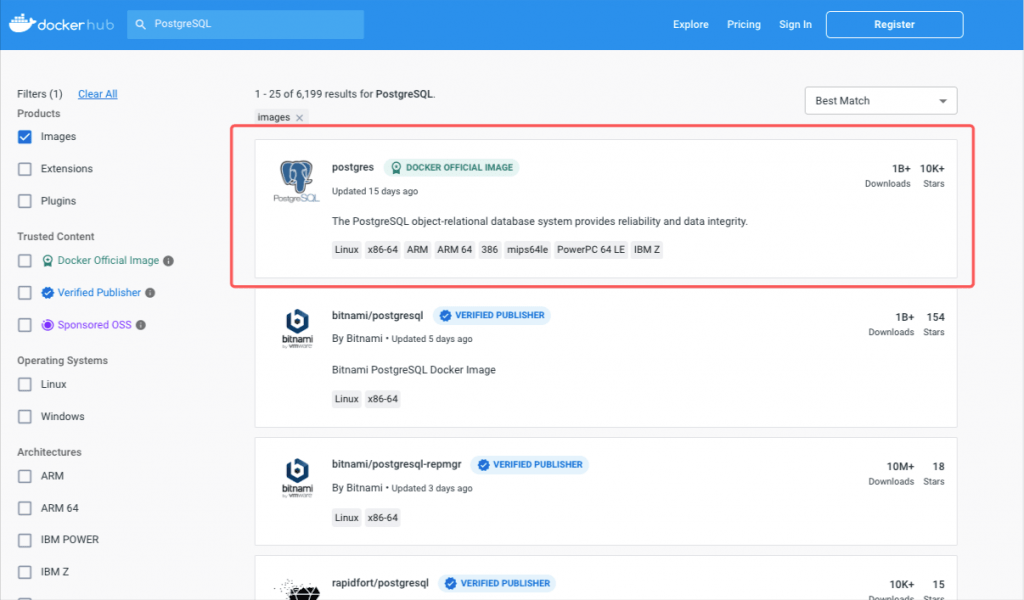Click the purple Sponsored OSS icon in filters
The width and height of the screenshot is (1024, 600).
point(48,325)
